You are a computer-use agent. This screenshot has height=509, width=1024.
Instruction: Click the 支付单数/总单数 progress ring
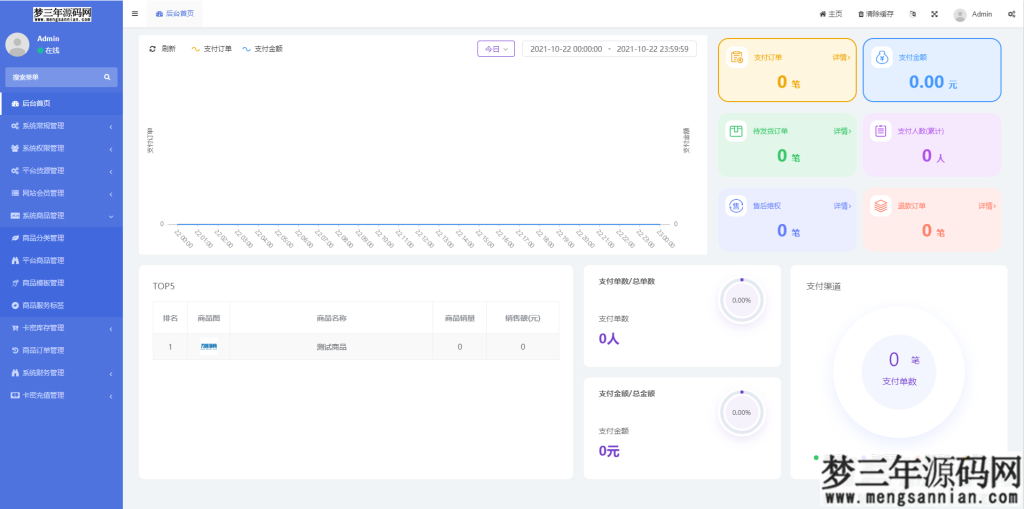[x=741, y=301]
